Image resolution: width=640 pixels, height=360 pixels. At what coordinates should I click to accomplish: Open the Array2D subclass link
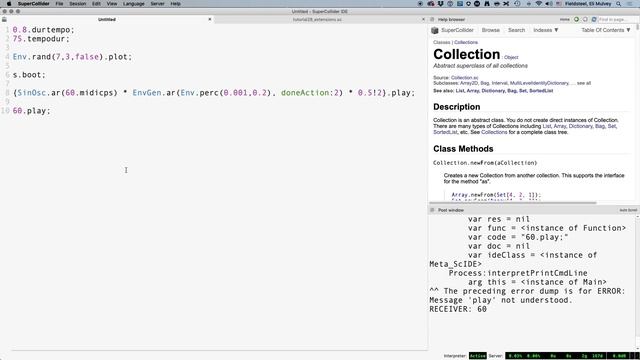(469, 83)
